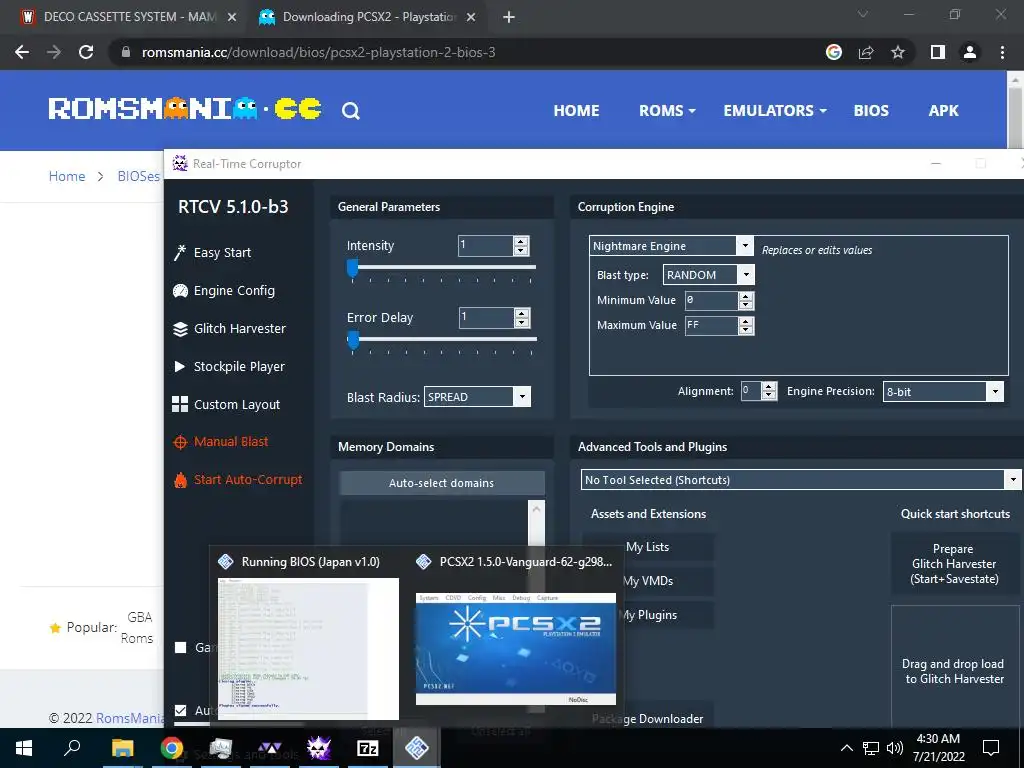The height and width of the screenshot is (768, 1024).
Task: Open Easy Start wand icon in RTCV
Action: click(x=180, y=253)
